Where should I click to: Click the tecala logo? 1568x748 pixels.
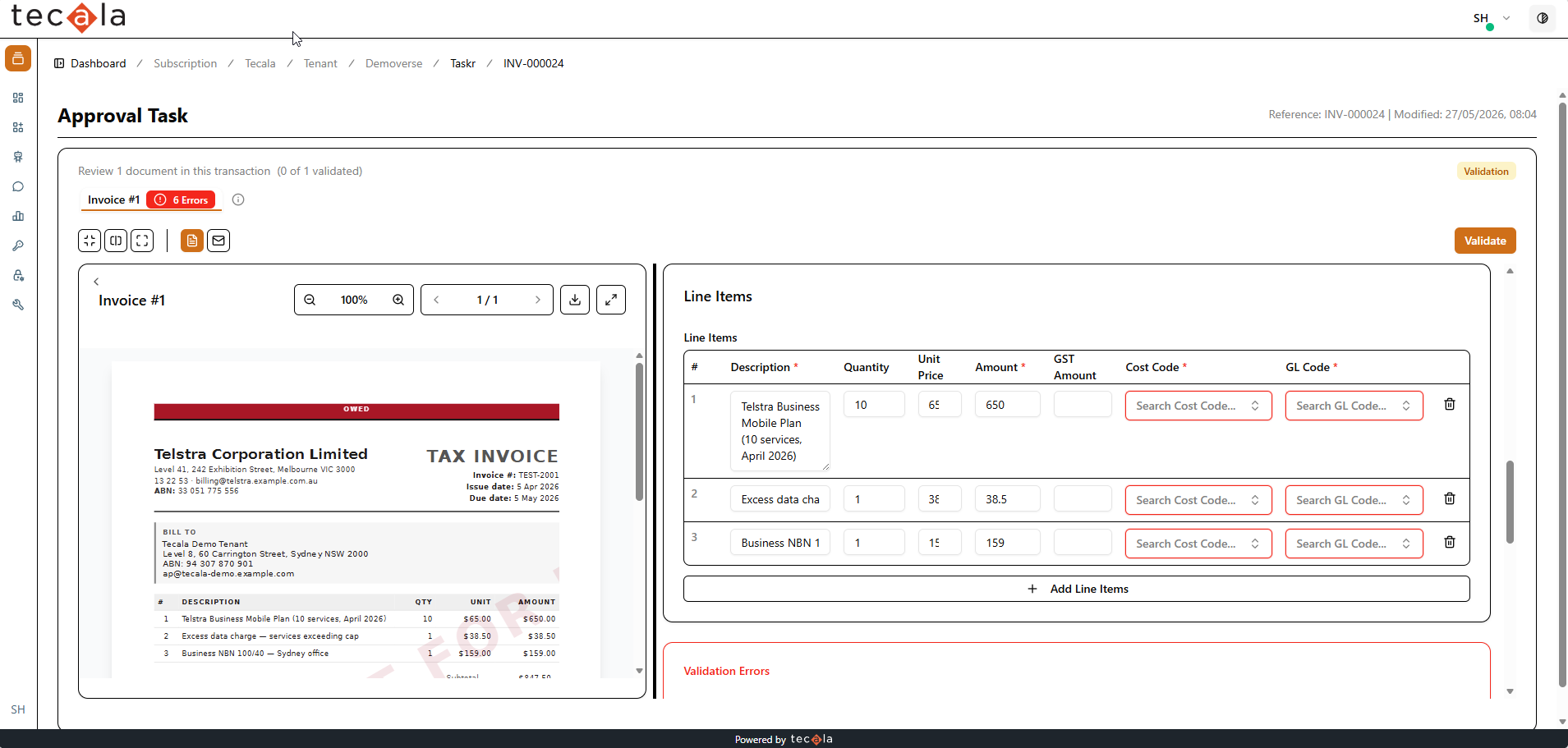pyautogui.click(x=68, y=17)
